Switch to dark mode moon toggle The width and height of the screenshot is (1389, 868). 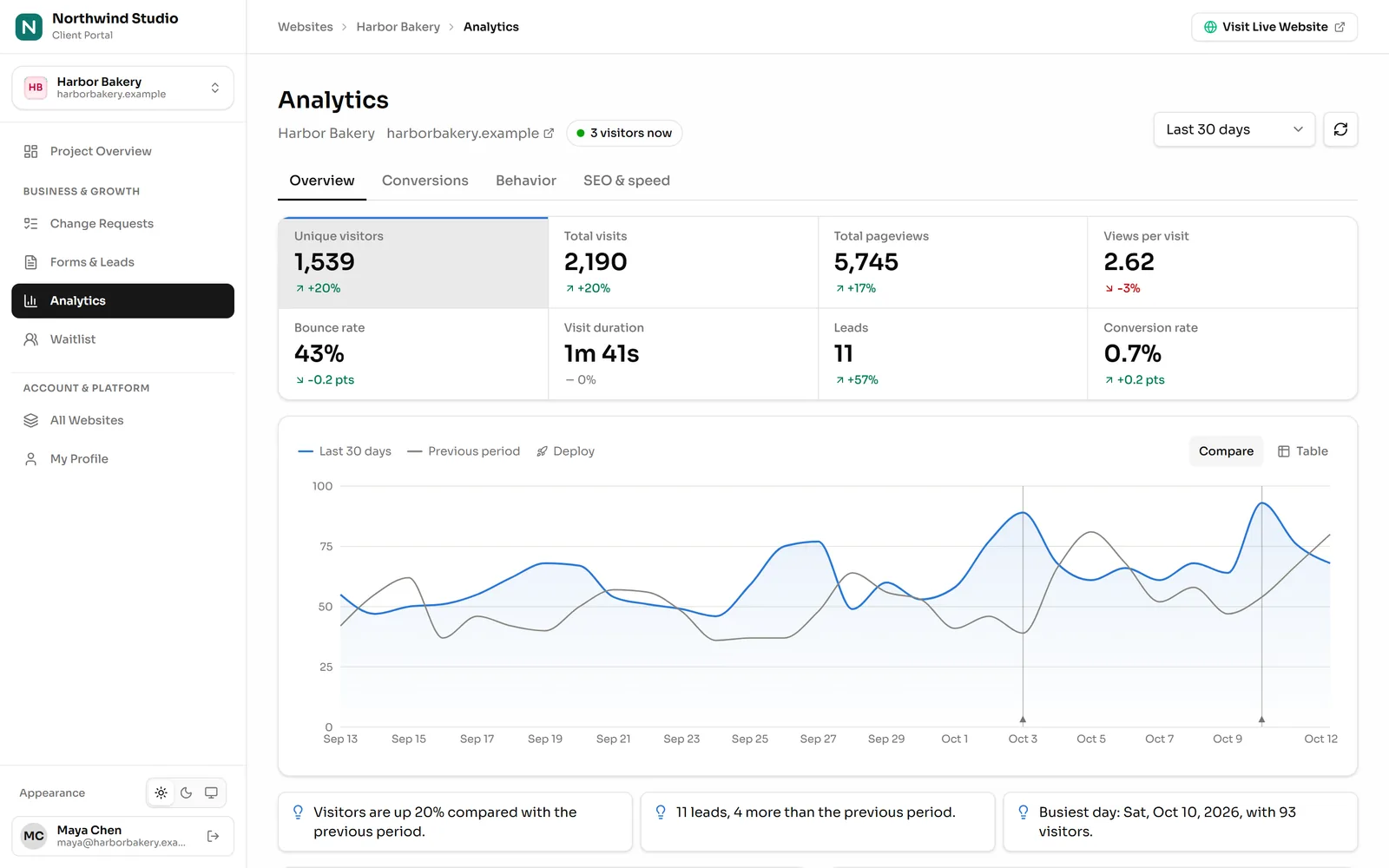(187, 792)
